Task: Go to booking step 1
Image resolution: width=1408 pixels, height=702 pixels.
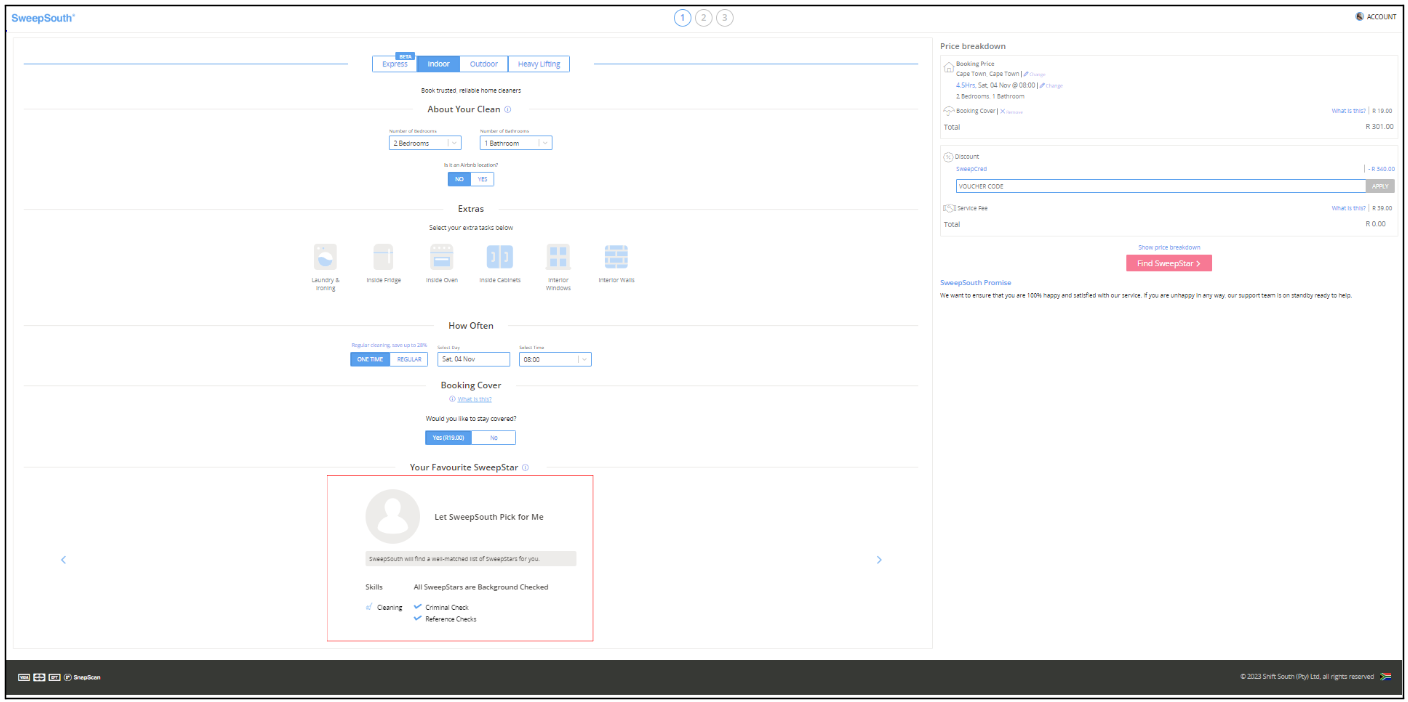Action: [x=683, y=17]
